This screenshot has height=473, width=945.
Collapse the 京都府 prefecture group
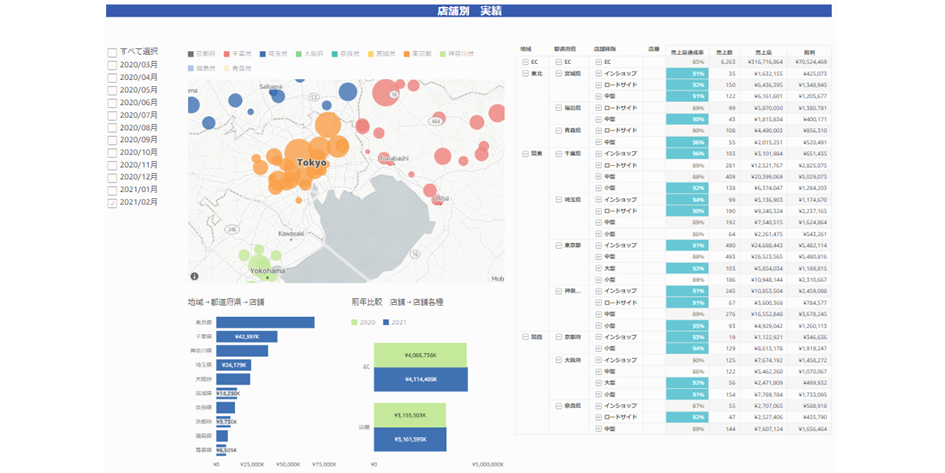pyautogui.click(x=559, y=337)
